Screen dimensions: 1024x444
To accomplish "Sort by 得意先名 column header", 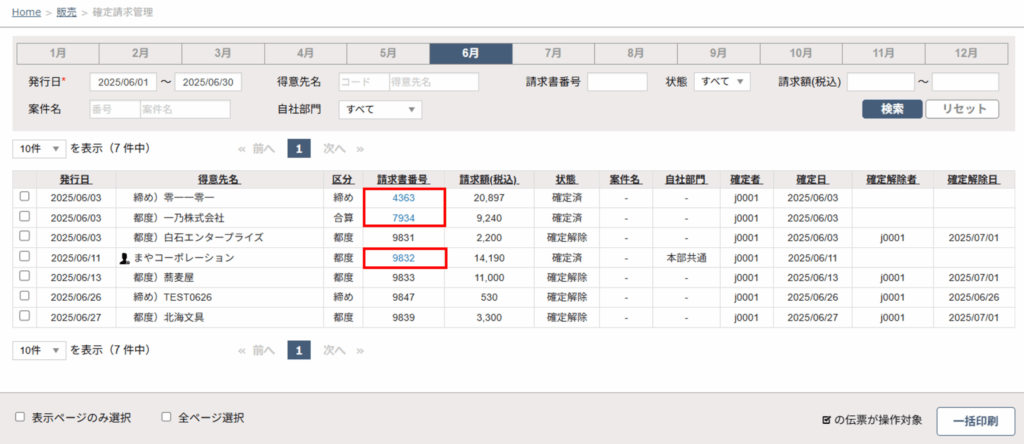I will click(219, 179).
